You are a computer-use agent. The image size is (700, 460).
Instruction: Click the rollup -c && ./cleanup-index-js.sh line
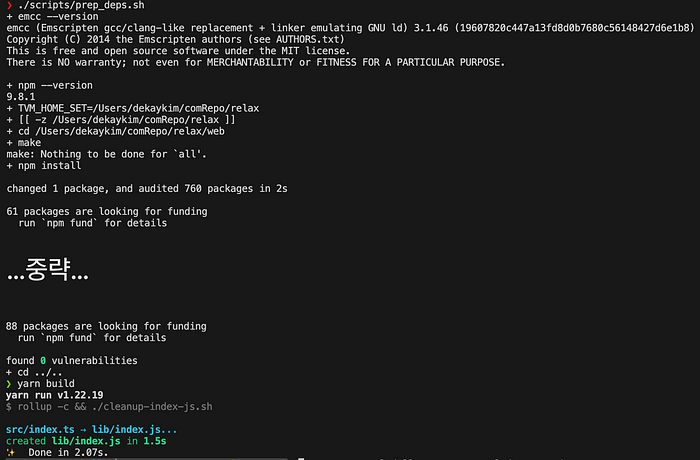click(x=109, y=406)
